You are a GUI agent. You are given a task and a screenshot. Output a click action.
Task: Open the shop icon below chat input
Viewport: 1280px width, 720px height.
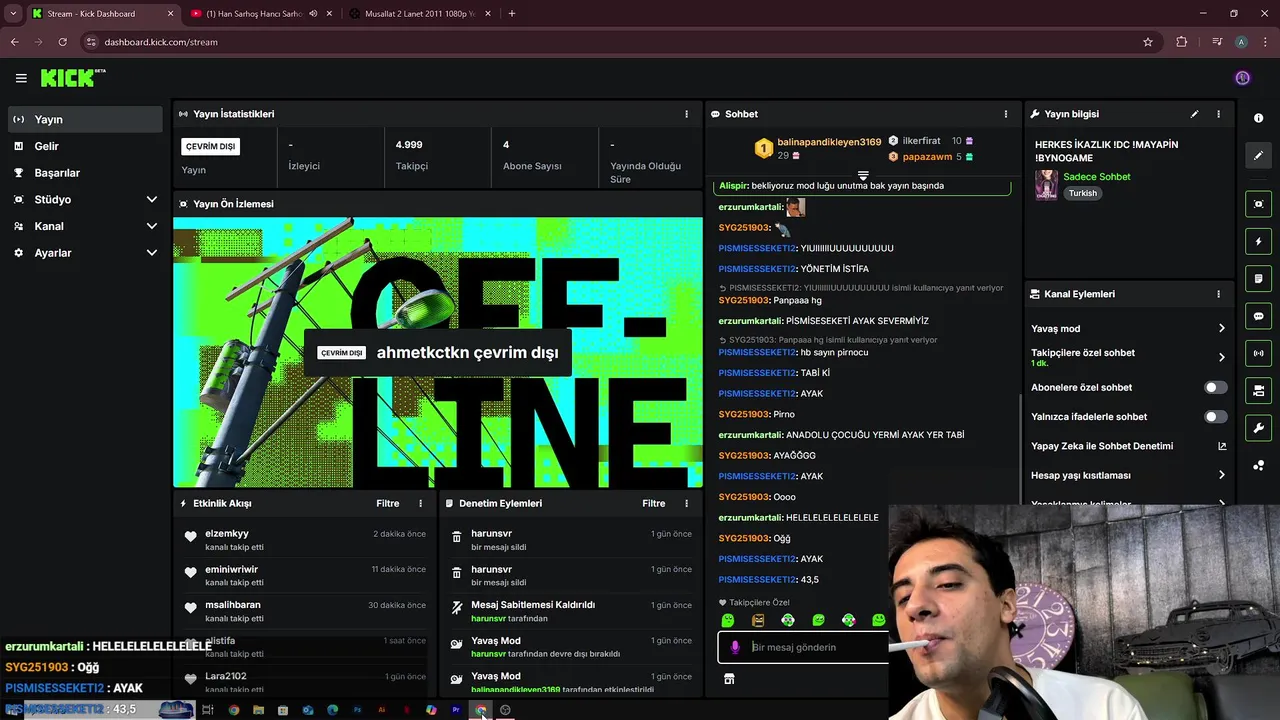(x=729, y=679)
